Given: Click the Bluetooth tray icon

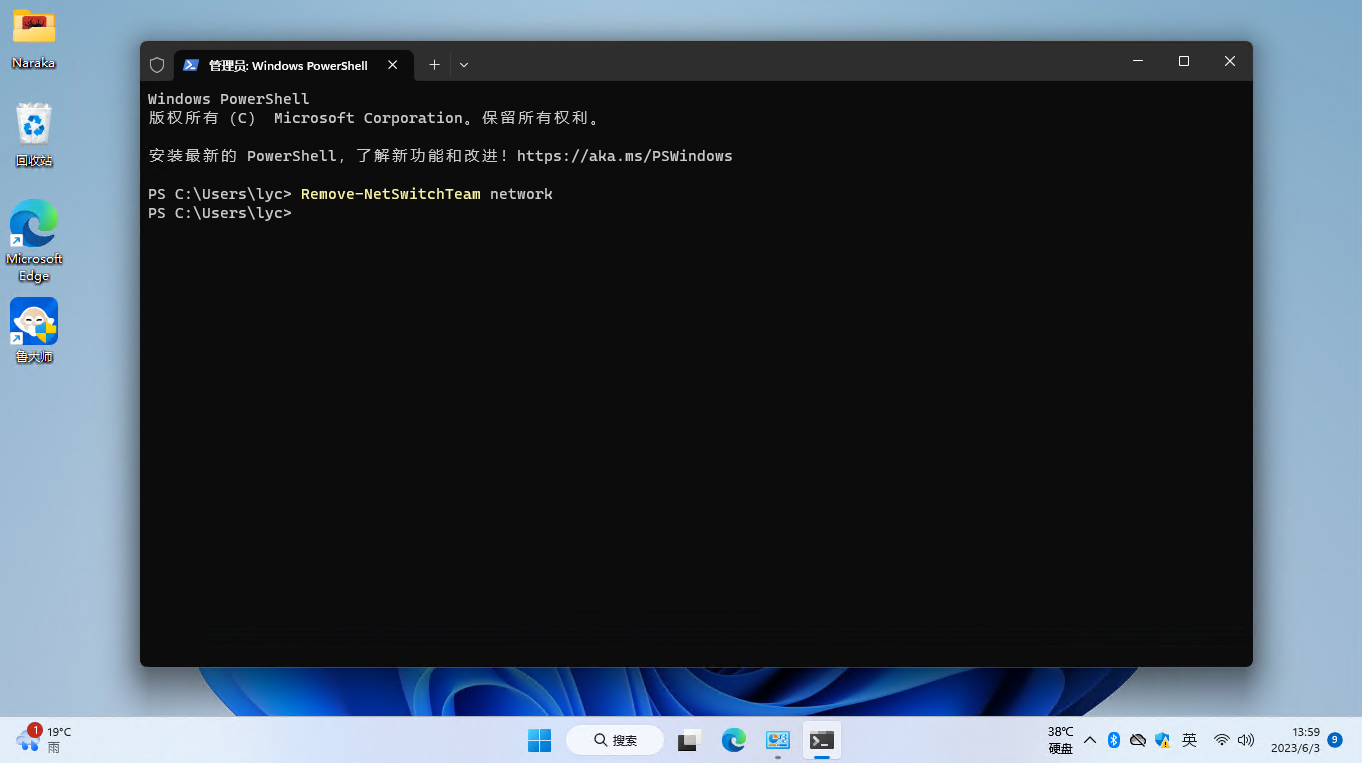Looking at the screenshot, I should 1114,740.
